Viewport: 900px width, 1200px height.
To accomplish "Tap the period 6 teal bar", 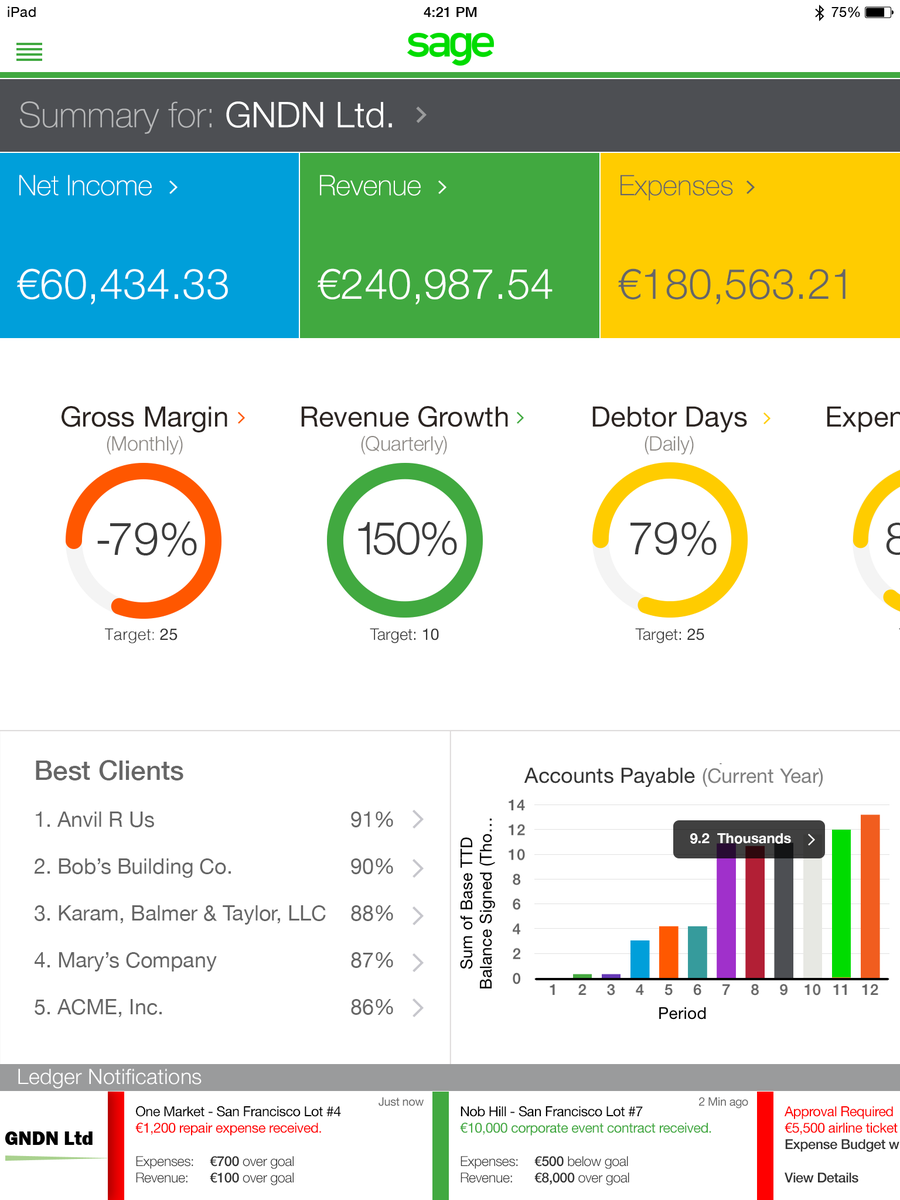I will point(697,952).
